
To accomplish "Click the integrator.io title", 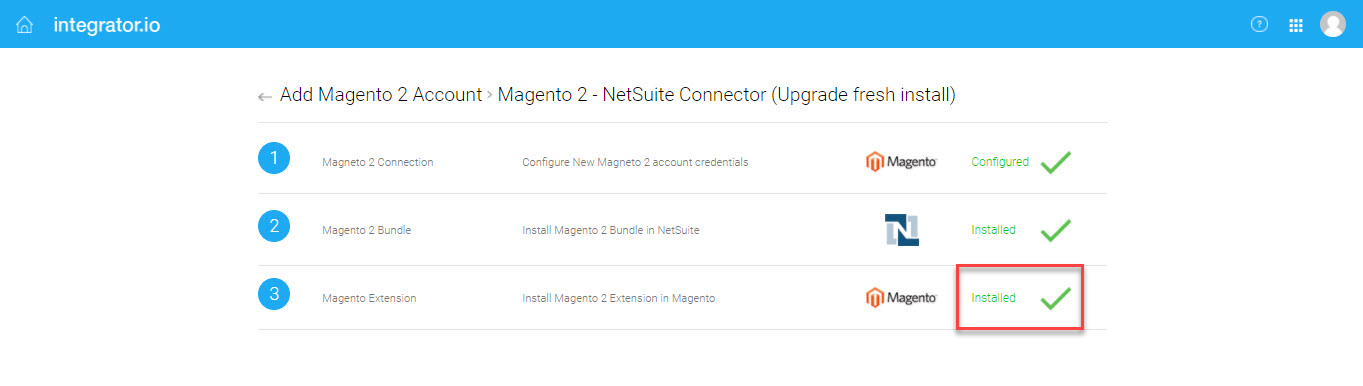I will click(107, 25).
